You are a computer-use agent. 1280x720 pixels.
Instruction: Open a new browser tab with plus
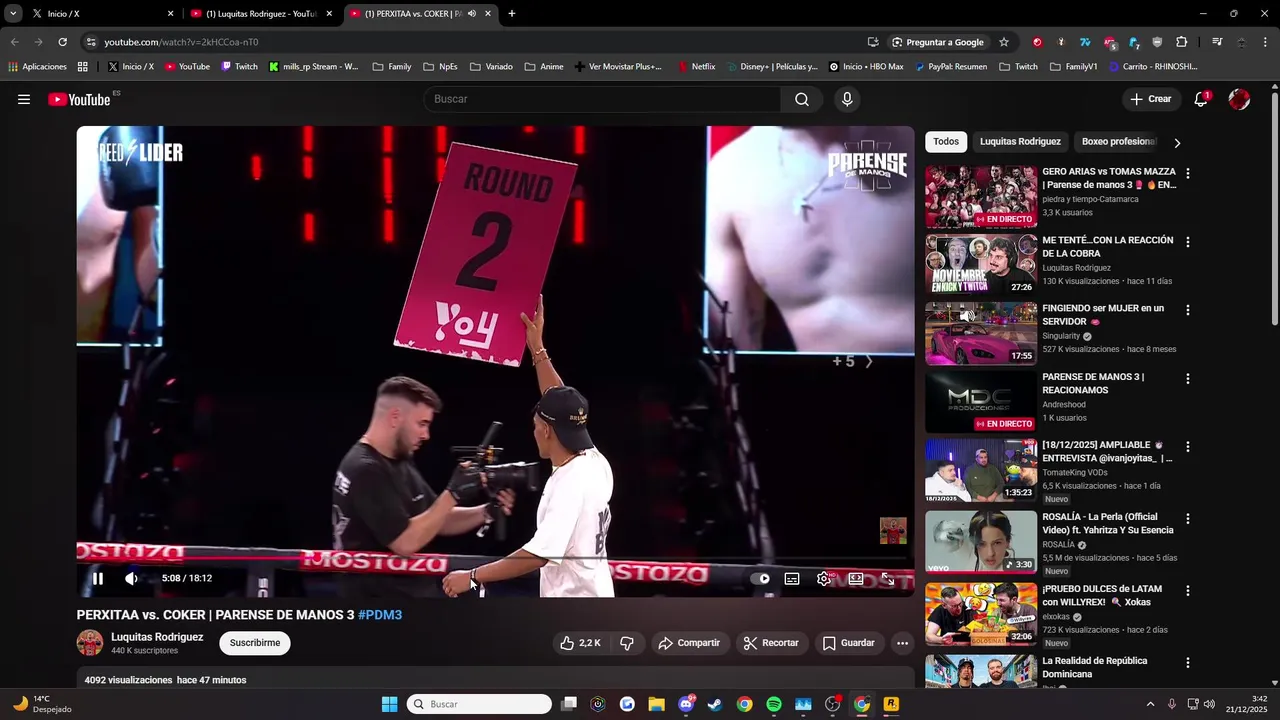tap(512, 14)
